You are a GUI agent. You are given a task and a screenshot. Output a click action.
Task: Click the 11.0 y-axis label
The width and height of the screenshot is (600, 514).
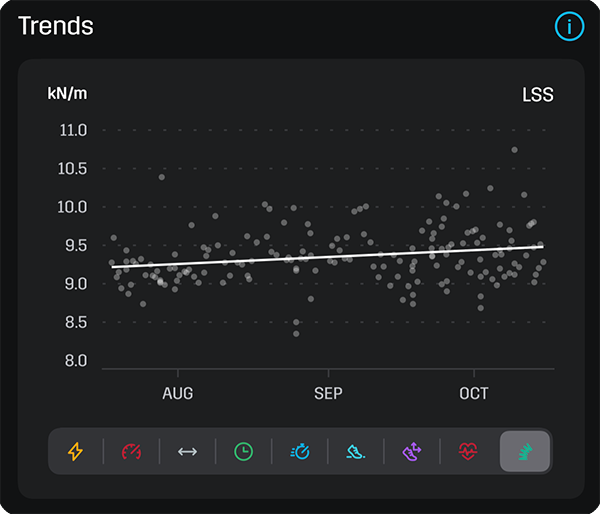[73, 130]
